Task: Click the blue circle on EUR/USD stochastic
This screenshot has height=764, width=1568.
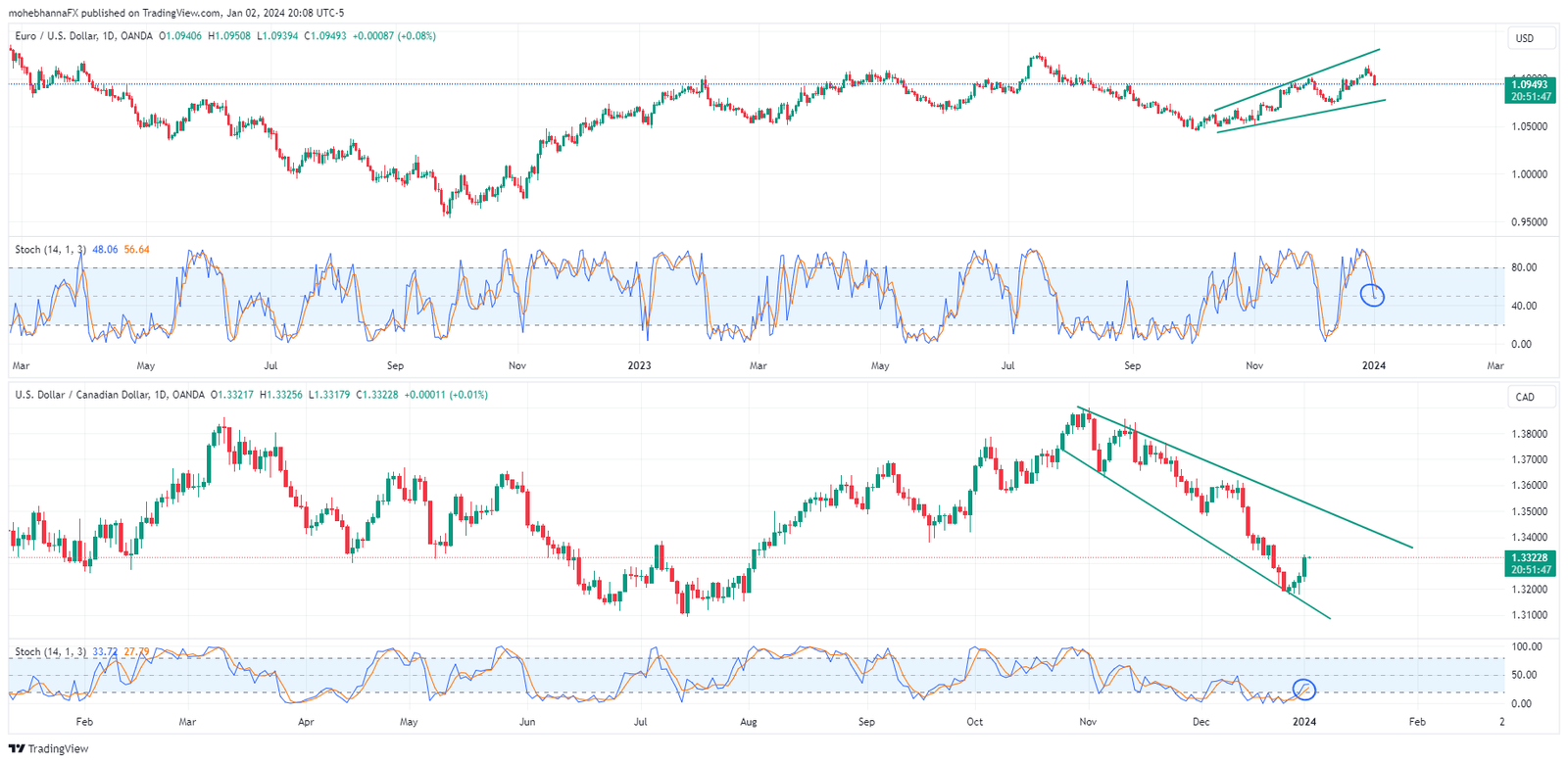Action: (1373, 294)
